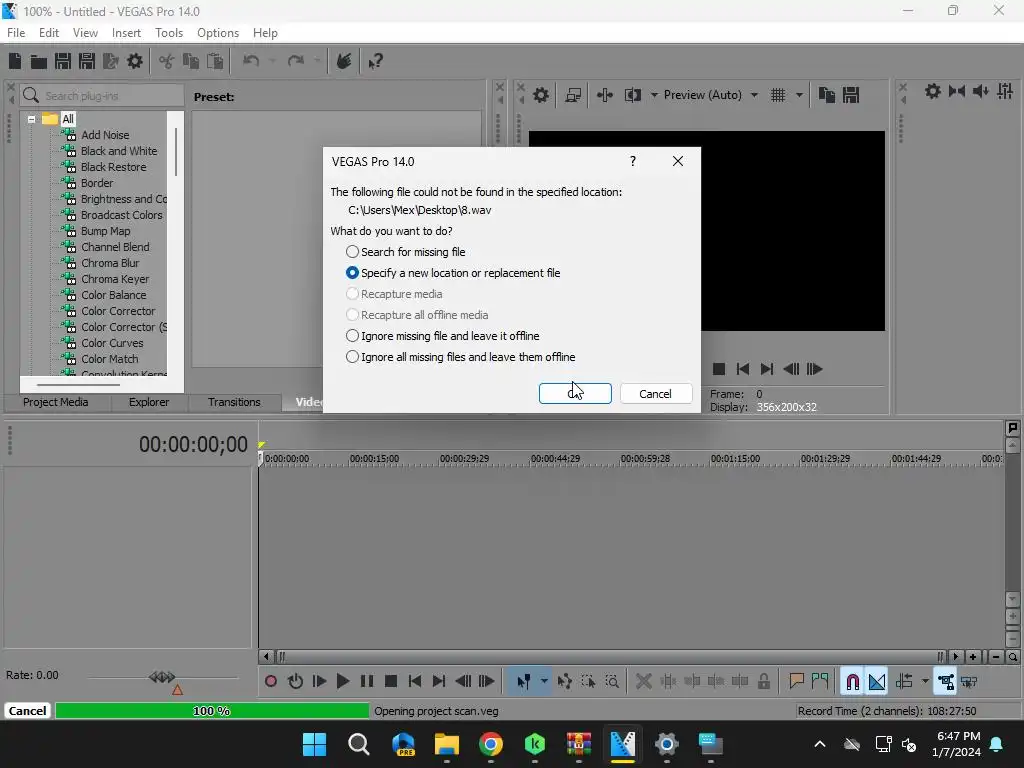Click the Enable Snapping magnet icon

tap(852, 682)
